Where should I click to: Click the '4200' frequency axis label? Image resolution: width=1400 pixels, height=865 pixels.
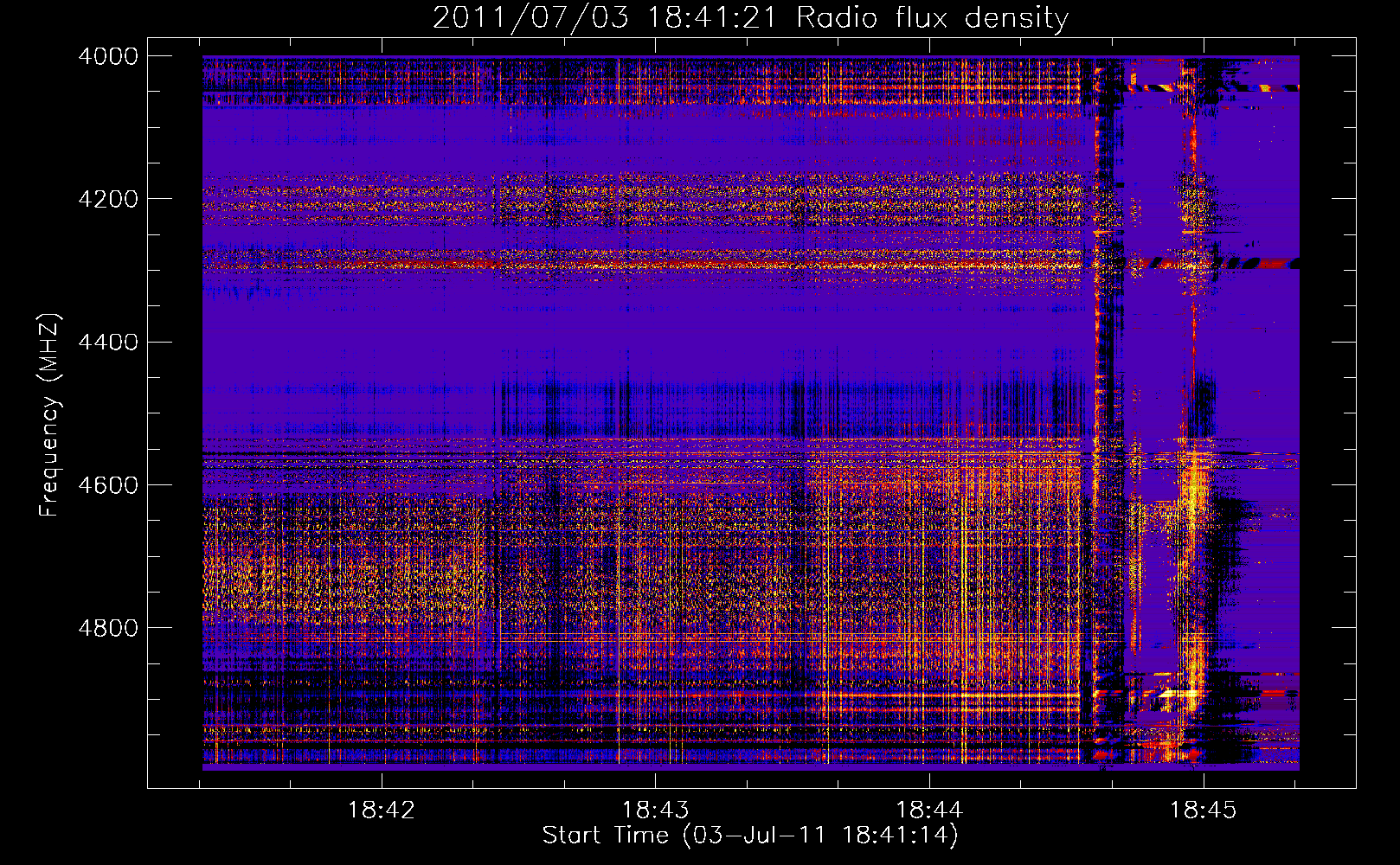[108, 199]
